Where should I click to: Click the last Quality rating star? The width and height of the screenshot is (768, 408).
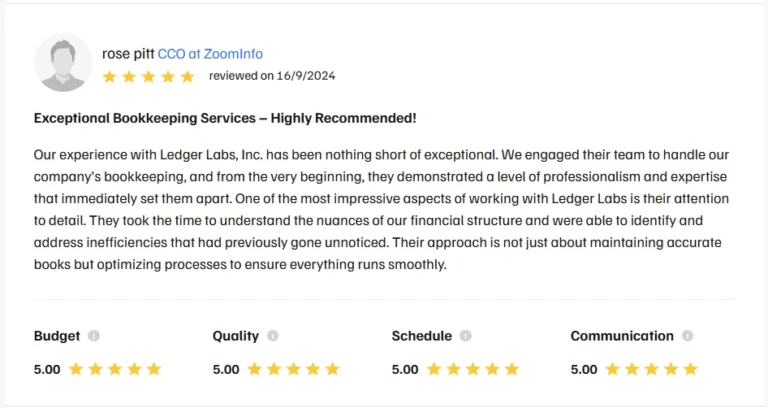(x=332, y=369)
